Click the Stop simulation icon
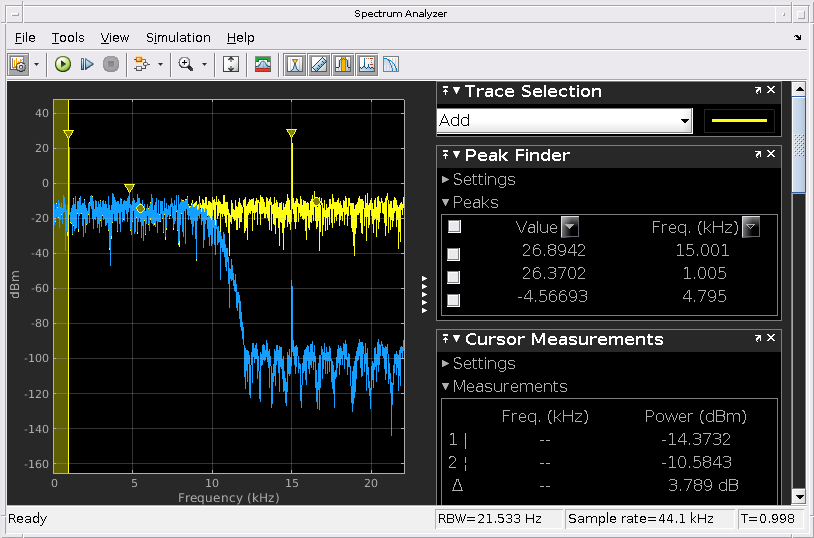This screenshot has width=814, height=538. (x=111, y=64)
